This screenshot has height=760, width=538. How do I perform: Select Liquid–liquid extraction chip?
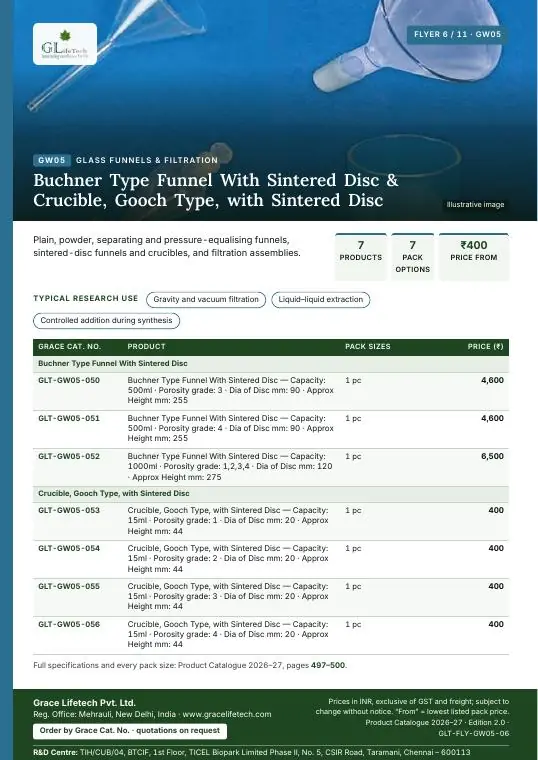320,300
